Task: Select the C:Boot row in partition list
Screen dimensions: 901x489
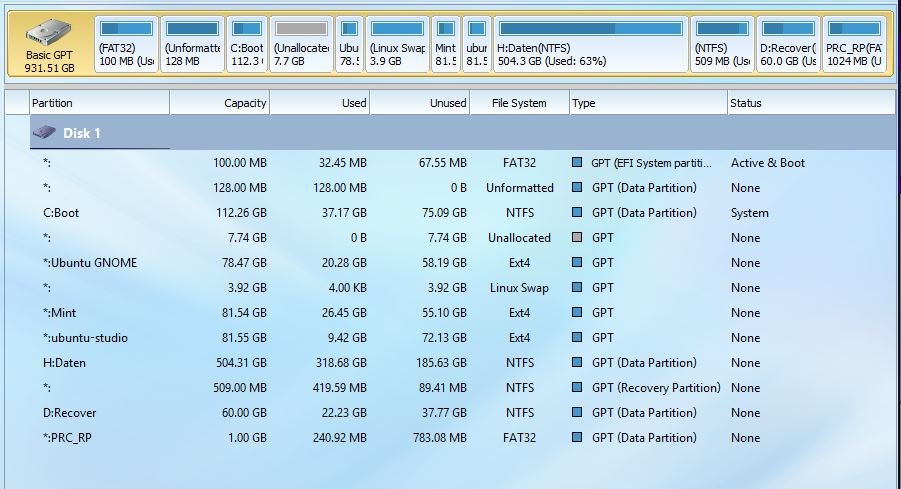Action: point(463,213)
